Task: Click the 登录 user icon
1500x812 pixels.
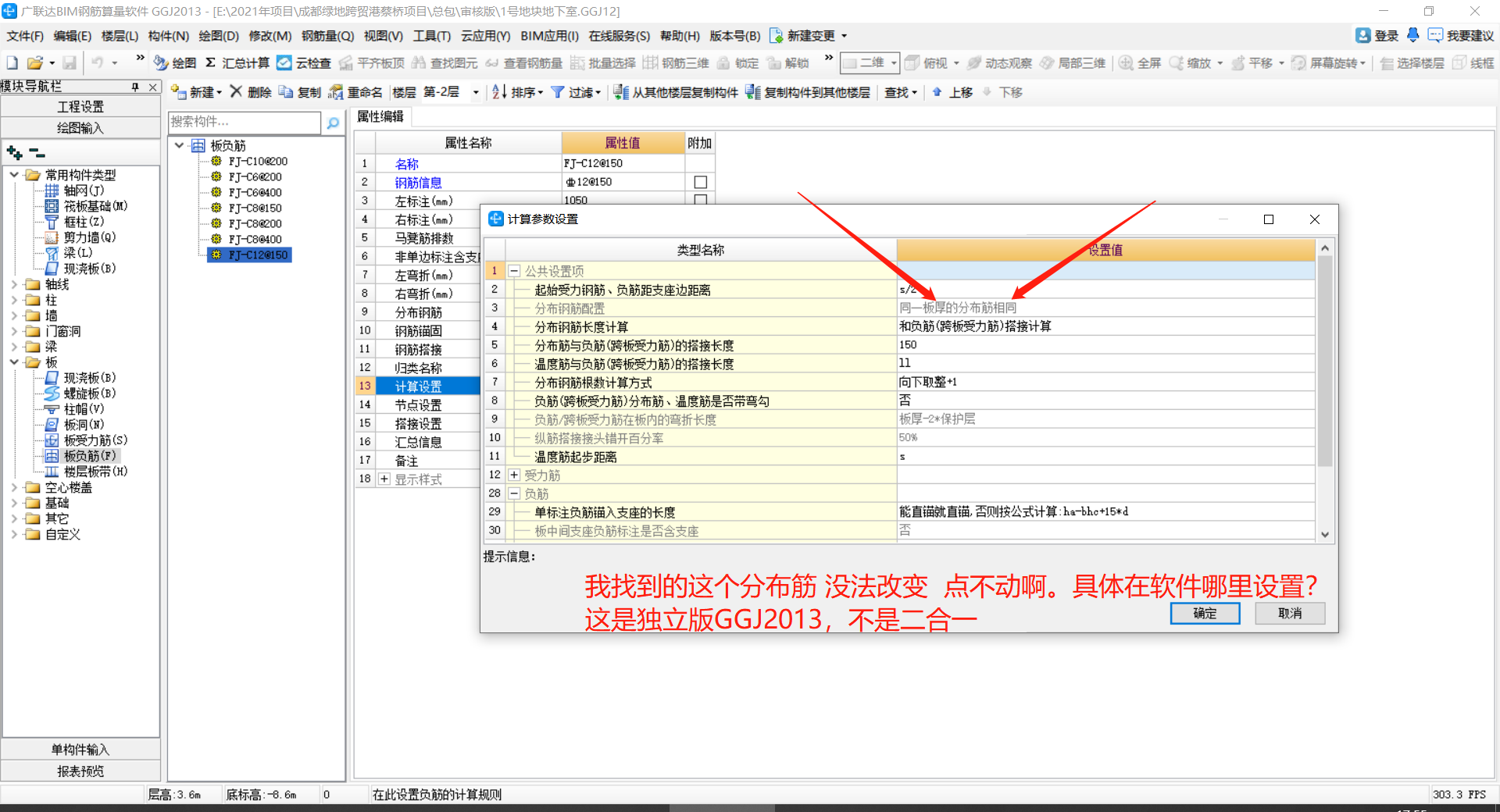Action: click(x=1363, y=35)
